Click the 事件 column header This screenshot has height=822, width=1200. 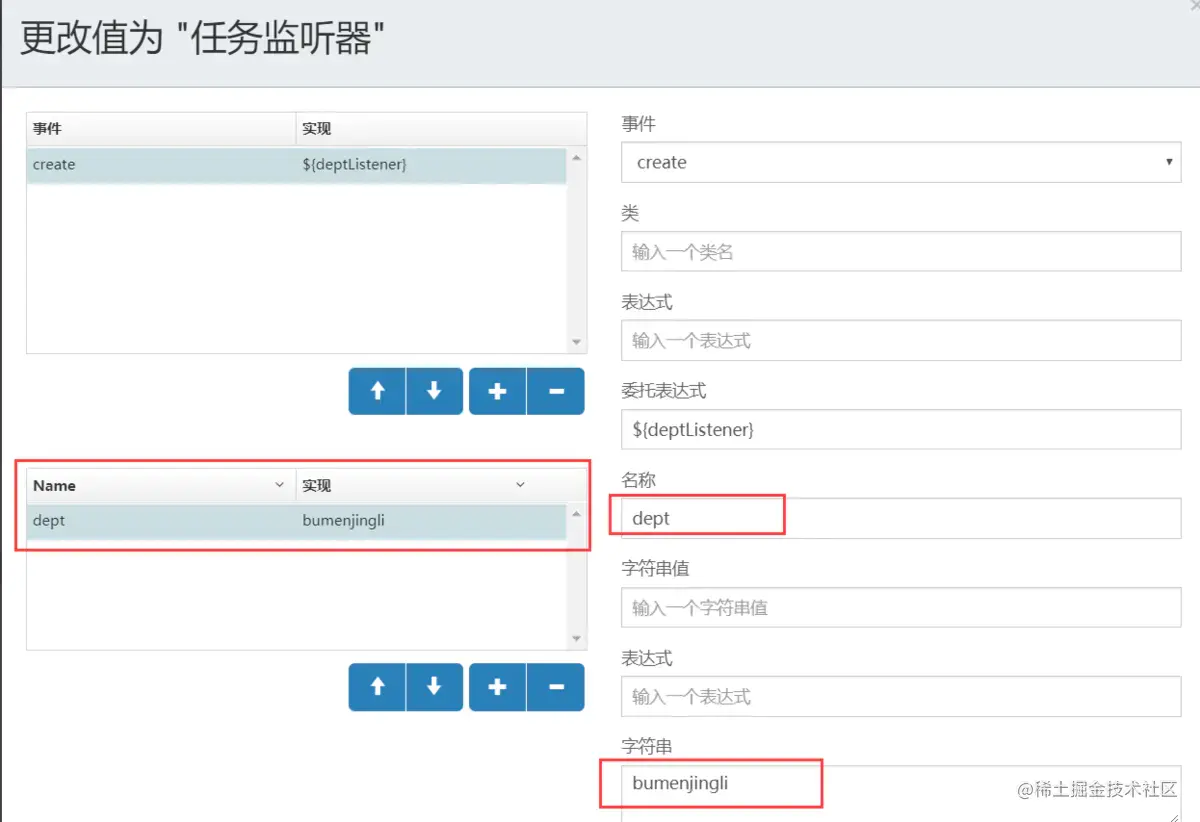click(x=161, y=128)
